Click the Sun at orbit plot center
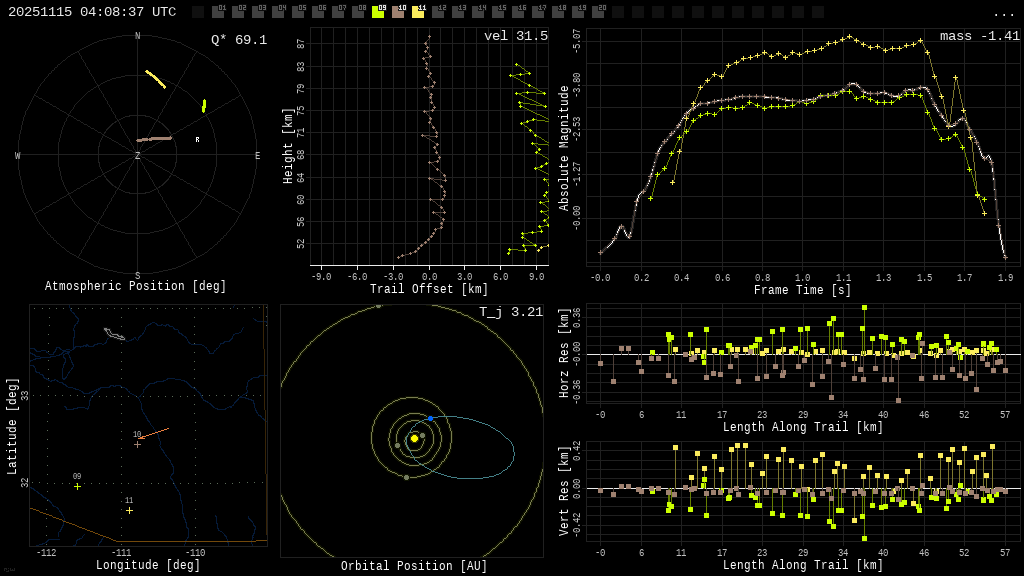The width and height of the screenshot is (1024, 576). coord(414,438)
